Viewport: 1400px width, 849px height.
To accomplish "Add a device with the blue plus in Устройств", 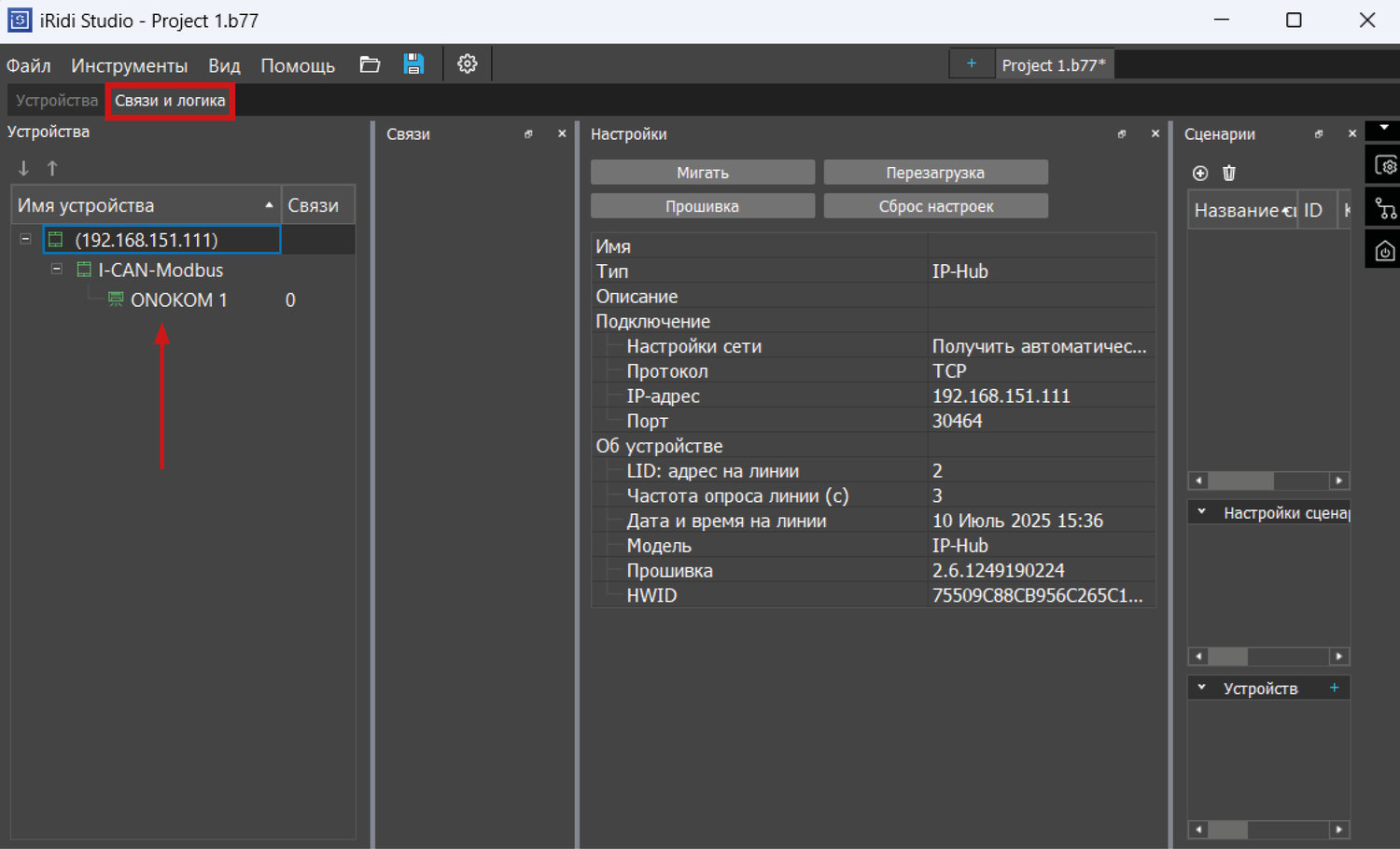I will (x=1335, y=688).
